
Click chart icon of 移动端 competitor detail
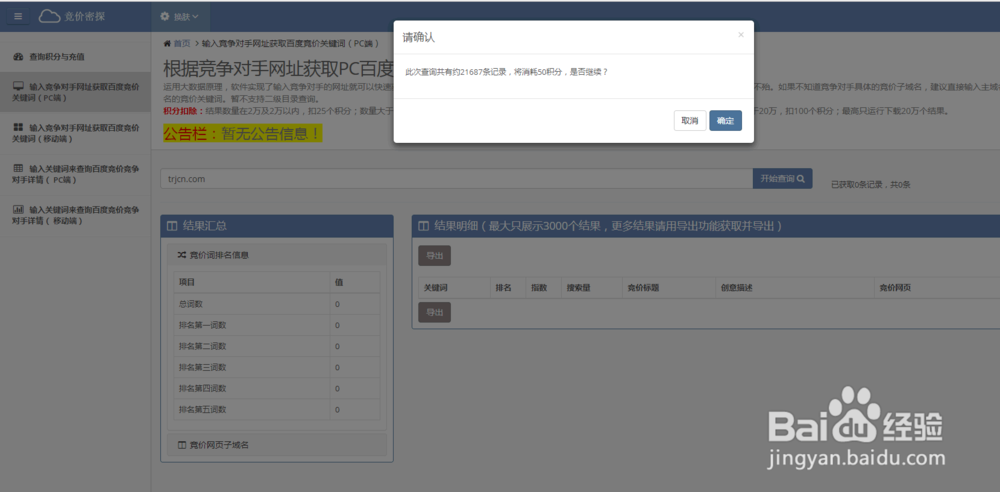(18, 209)
